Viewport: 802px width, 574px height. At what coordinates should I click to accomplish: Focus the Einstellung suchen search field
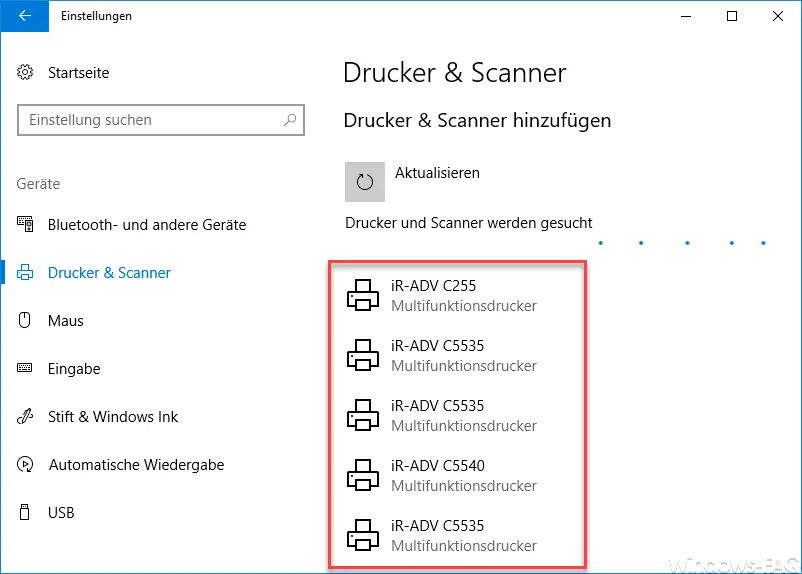161,120
